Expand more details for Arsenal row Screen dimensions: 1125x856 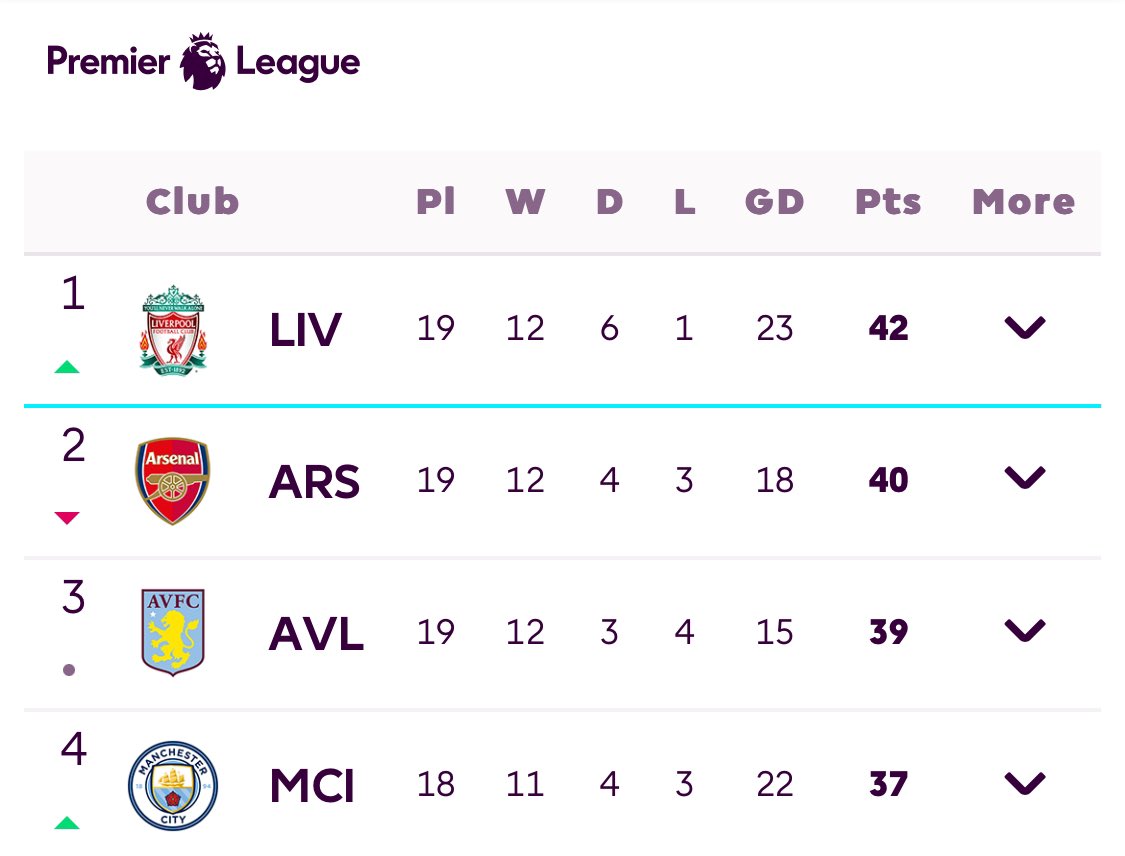1025,477
